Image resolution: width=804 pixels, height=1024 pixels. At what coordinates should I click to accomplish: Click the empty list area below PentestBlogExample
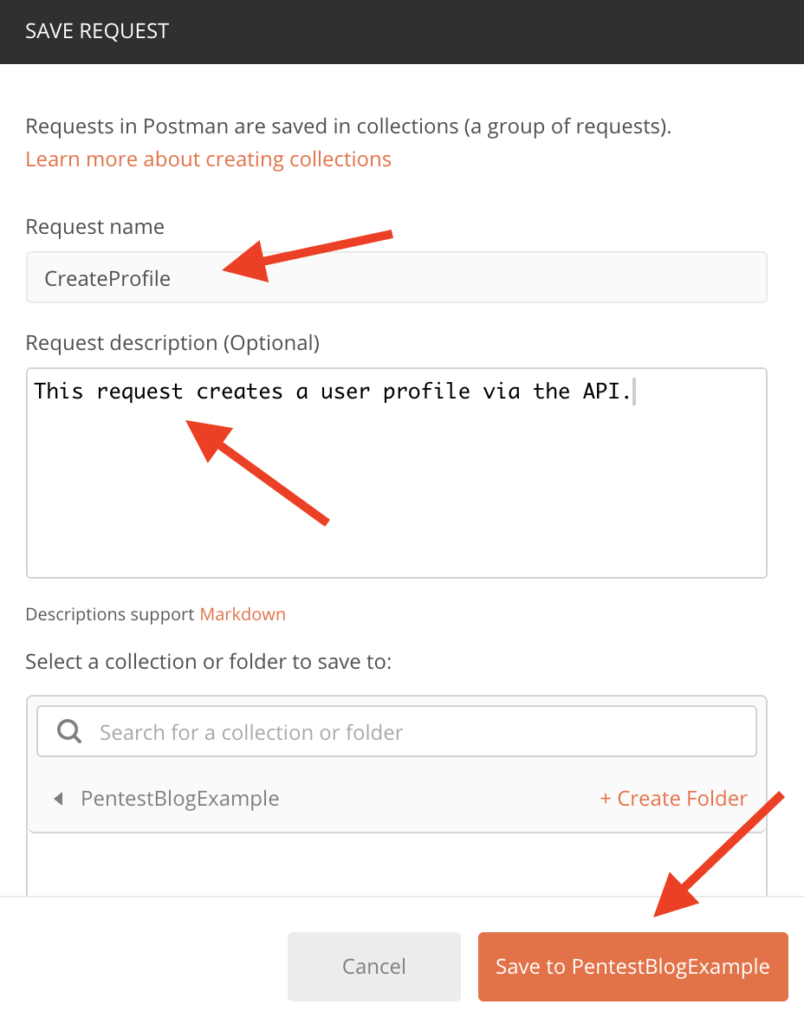pos(396,863)
